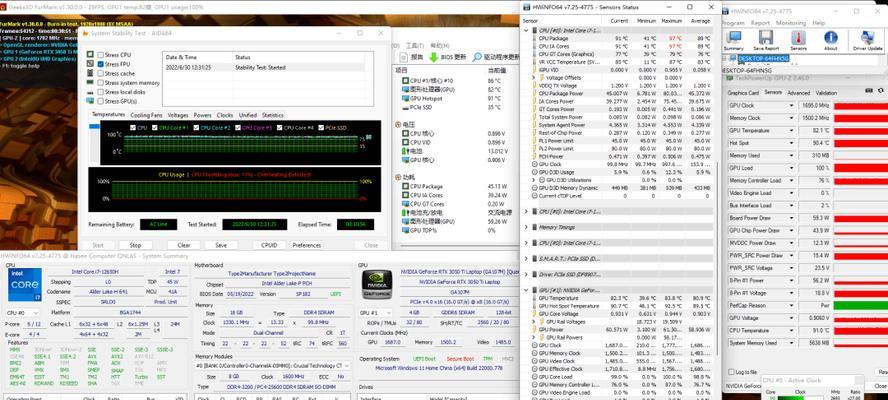Click the Stress GPU(s) monitor icon
The height and width of the screenshot is (400, 888).
point(90,101)
